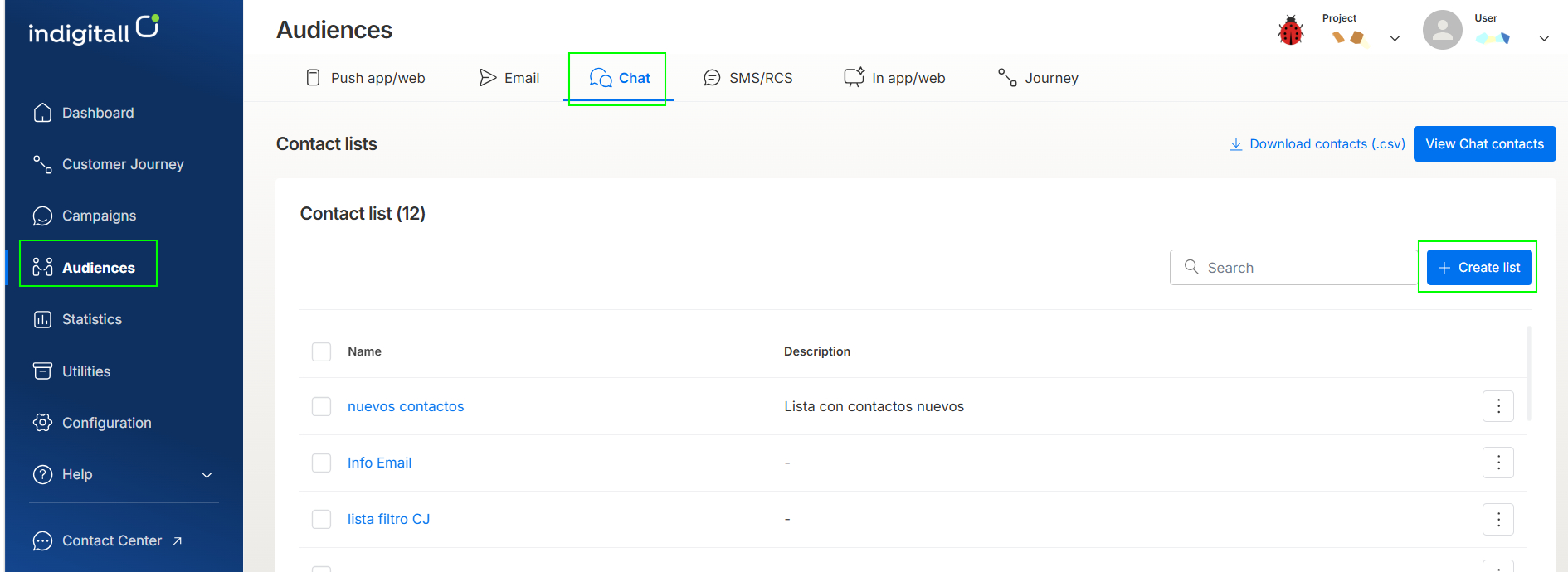Click the Customer Journey sidebar icon

click(42, 164)
